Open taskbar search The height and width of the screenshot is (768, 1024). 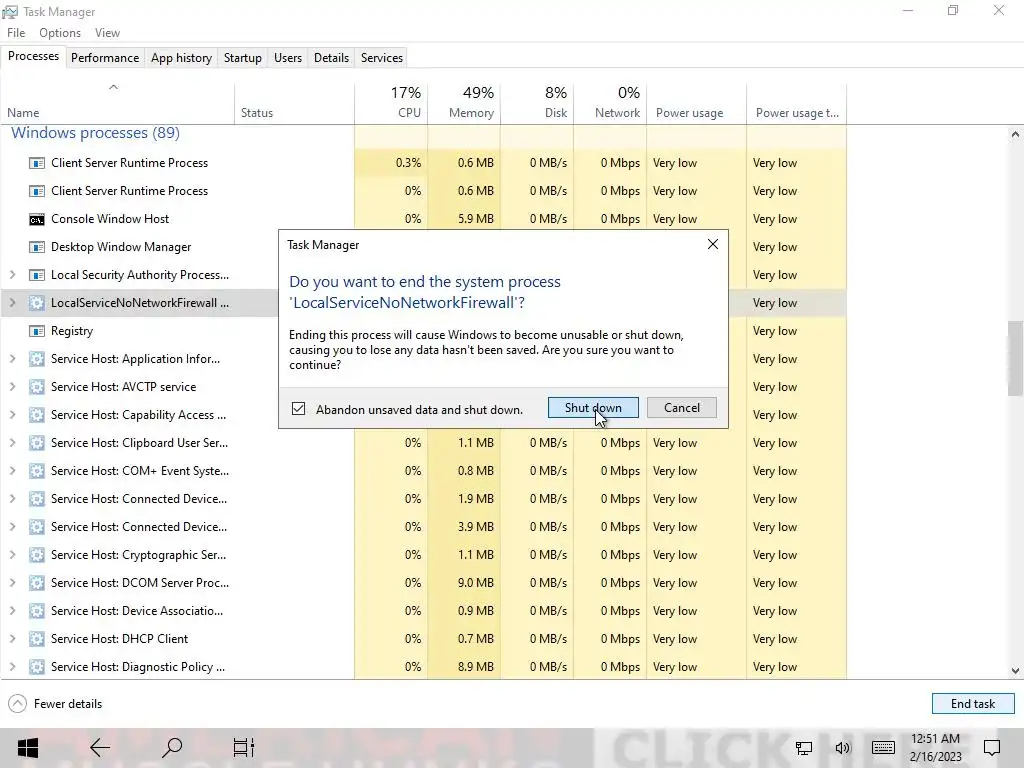point(172,748)
